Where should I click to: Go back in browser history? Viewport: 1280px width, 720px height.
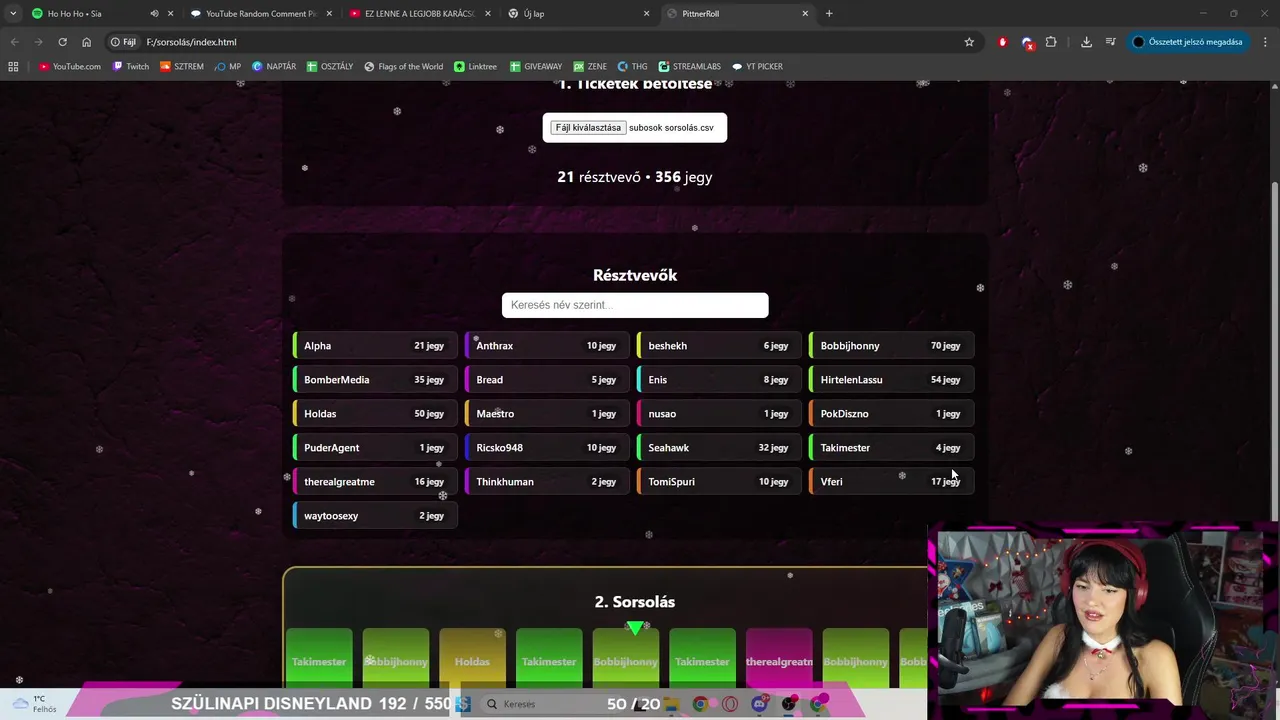point(14,42)
